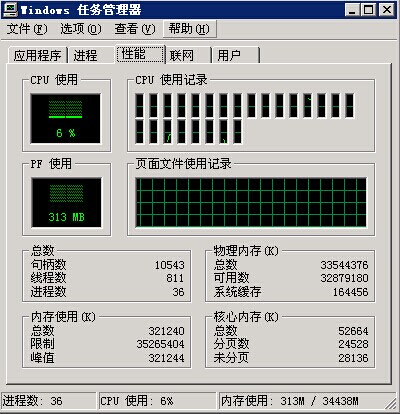Click the resize grip in status bar corner
This screenshot has width=400, height=414.
click(391, 403)
